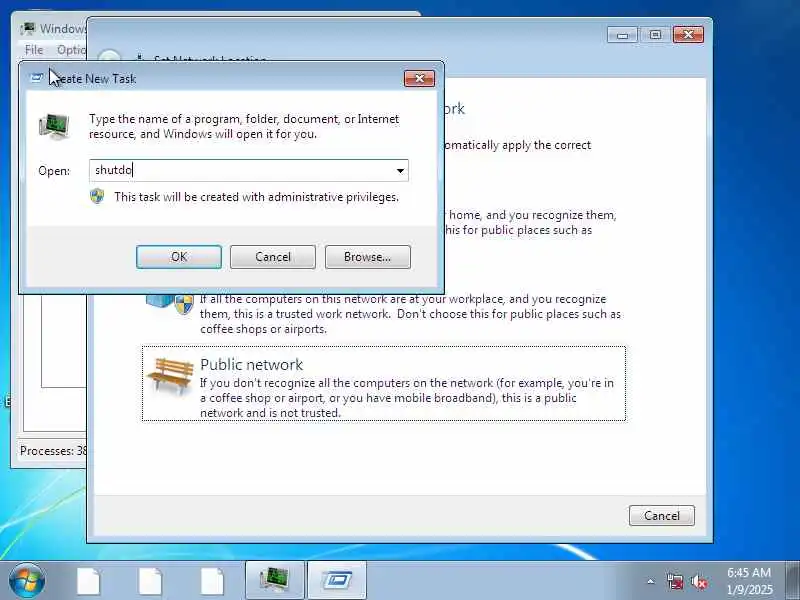Click the network tray icon

pyautogui.click(x=675, y=581)
